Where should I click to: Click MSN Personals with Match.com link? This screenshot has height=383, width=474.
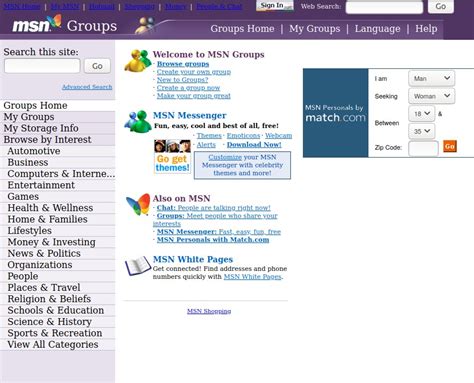pos(213,240)
